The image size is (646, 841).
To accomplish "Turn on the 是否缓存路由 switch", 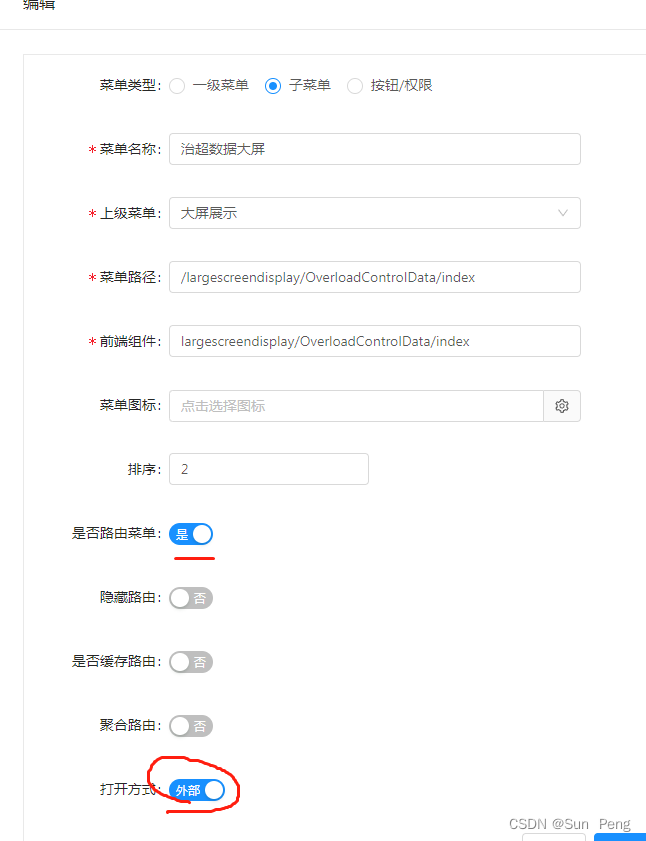I will click(191, 662).
